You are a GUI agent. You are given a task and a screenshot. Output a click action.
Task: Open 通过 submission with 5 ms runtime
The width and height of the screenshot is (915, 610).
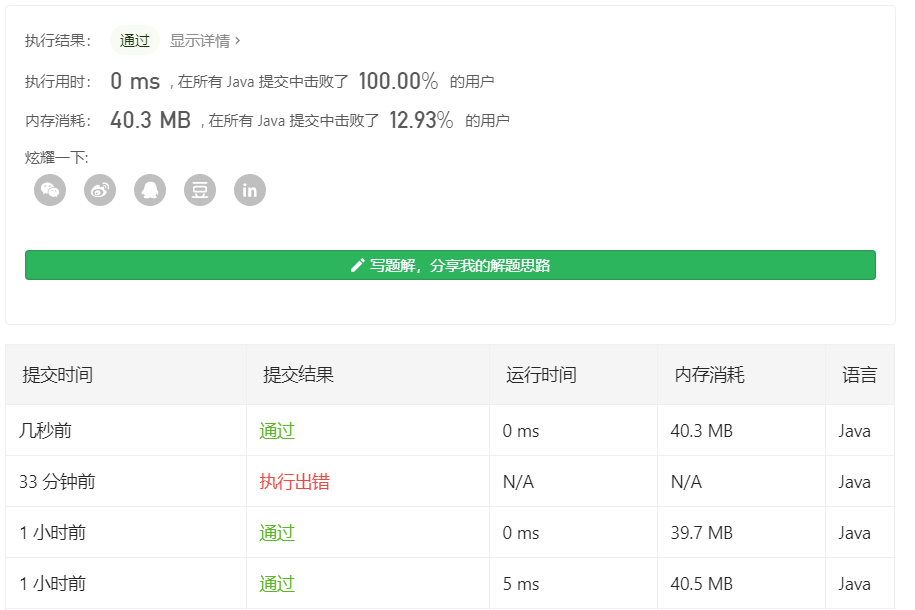(277, 584)
